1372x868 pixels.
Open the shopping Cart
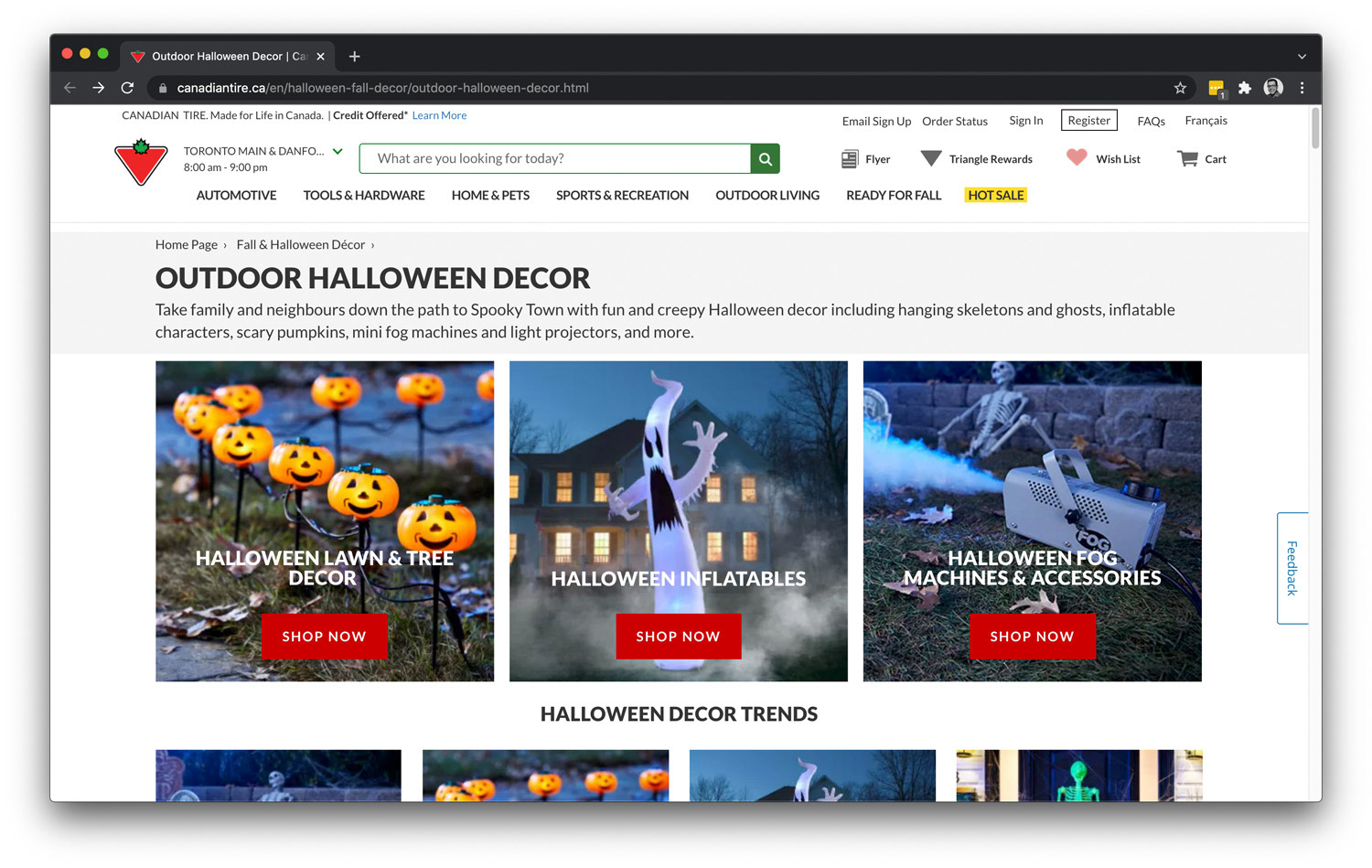pos(1202,159)
